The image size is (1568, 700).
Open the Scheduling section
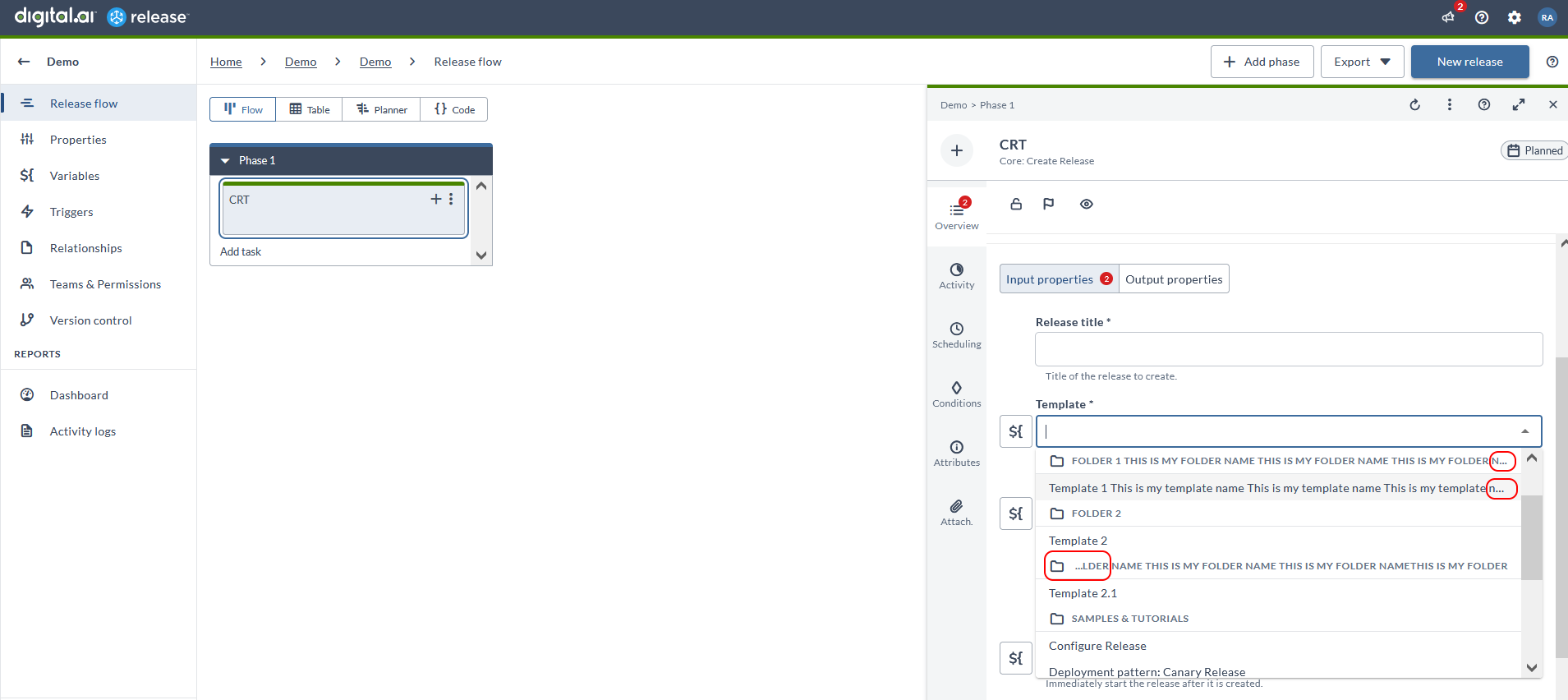(x=957, y=335)
